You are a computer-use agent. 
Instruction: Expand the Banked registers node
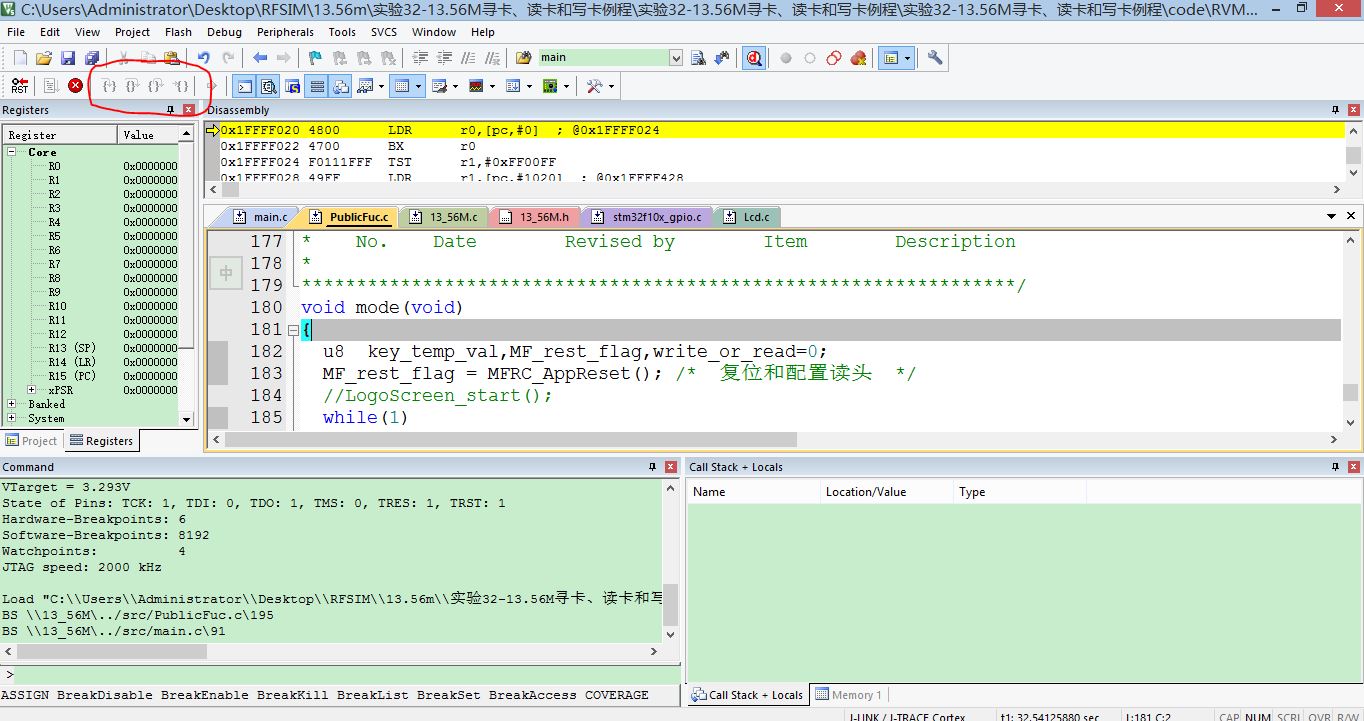(x=12, y=404)
